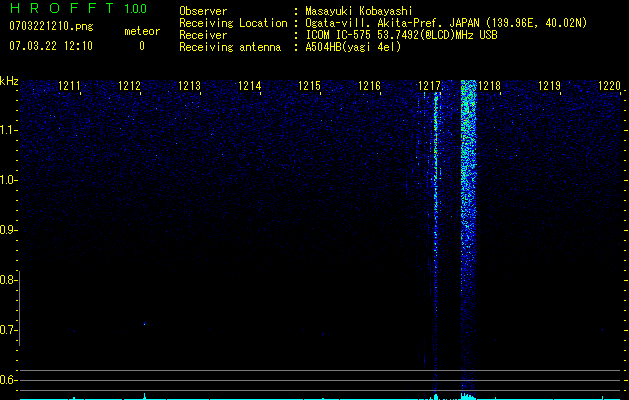Image resolution: width=629 pixels, height=400 pixels.
Task: Click the 0.8 kHz axis label
Action: (8, 280)
